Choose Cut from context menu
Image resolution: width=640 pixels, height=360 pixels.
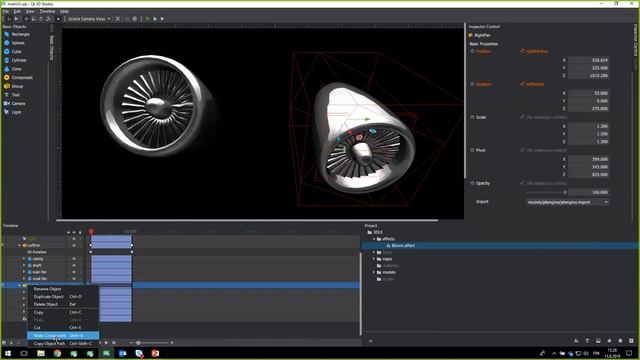[x=63, y=328]
